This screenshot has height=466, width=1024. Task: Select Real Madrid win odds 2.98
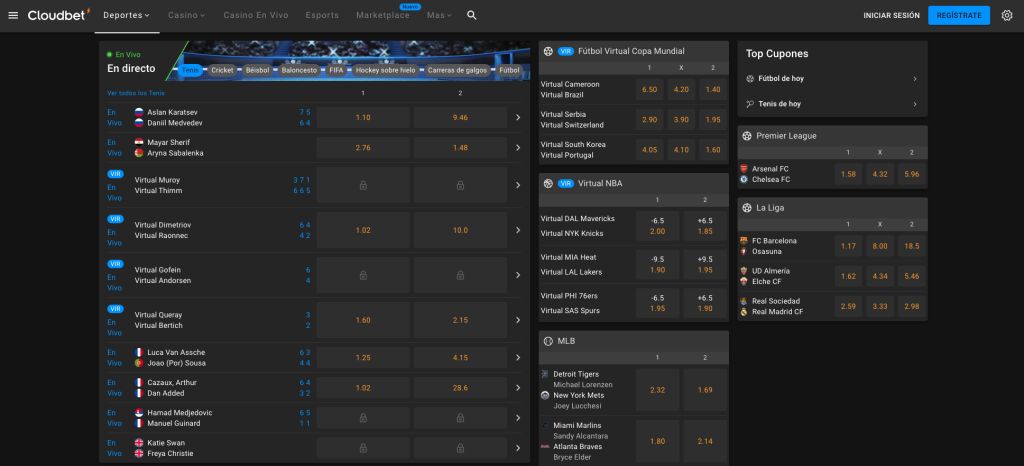(x=912, y=306)
